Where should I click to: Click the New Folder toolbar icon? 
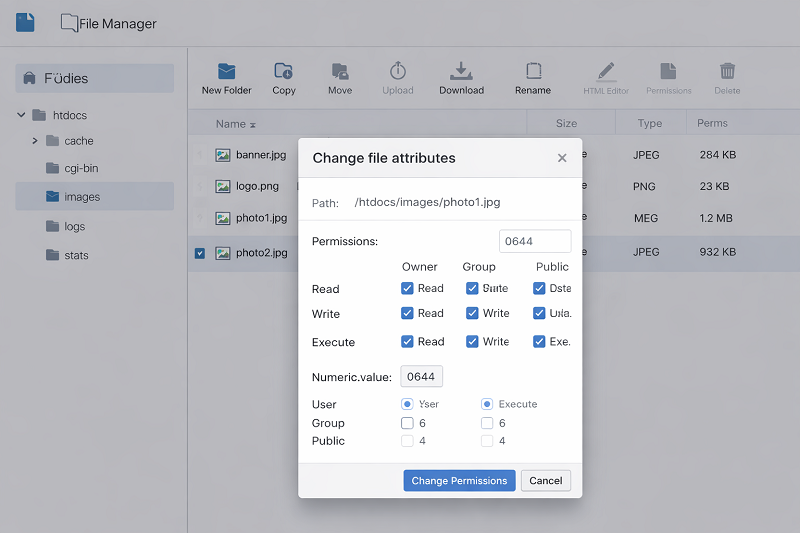[227, 71]
